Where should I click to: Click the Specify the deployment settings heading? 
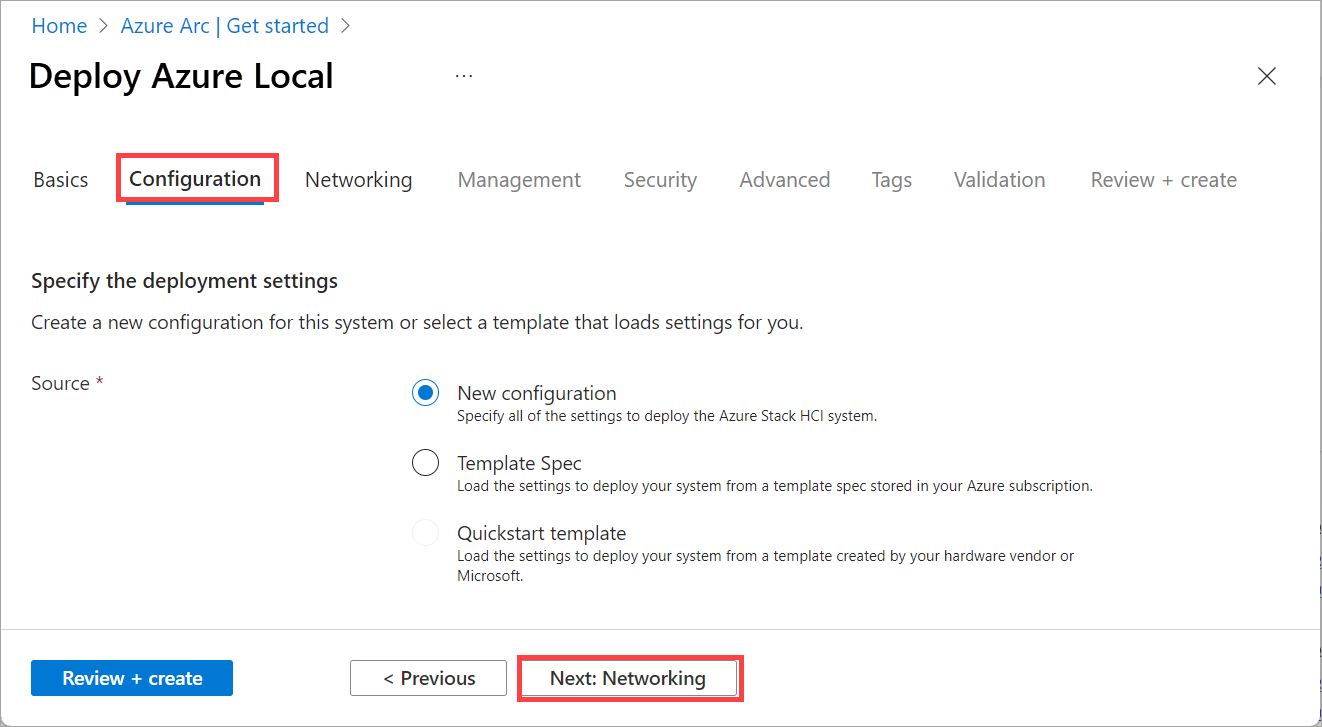185,281
